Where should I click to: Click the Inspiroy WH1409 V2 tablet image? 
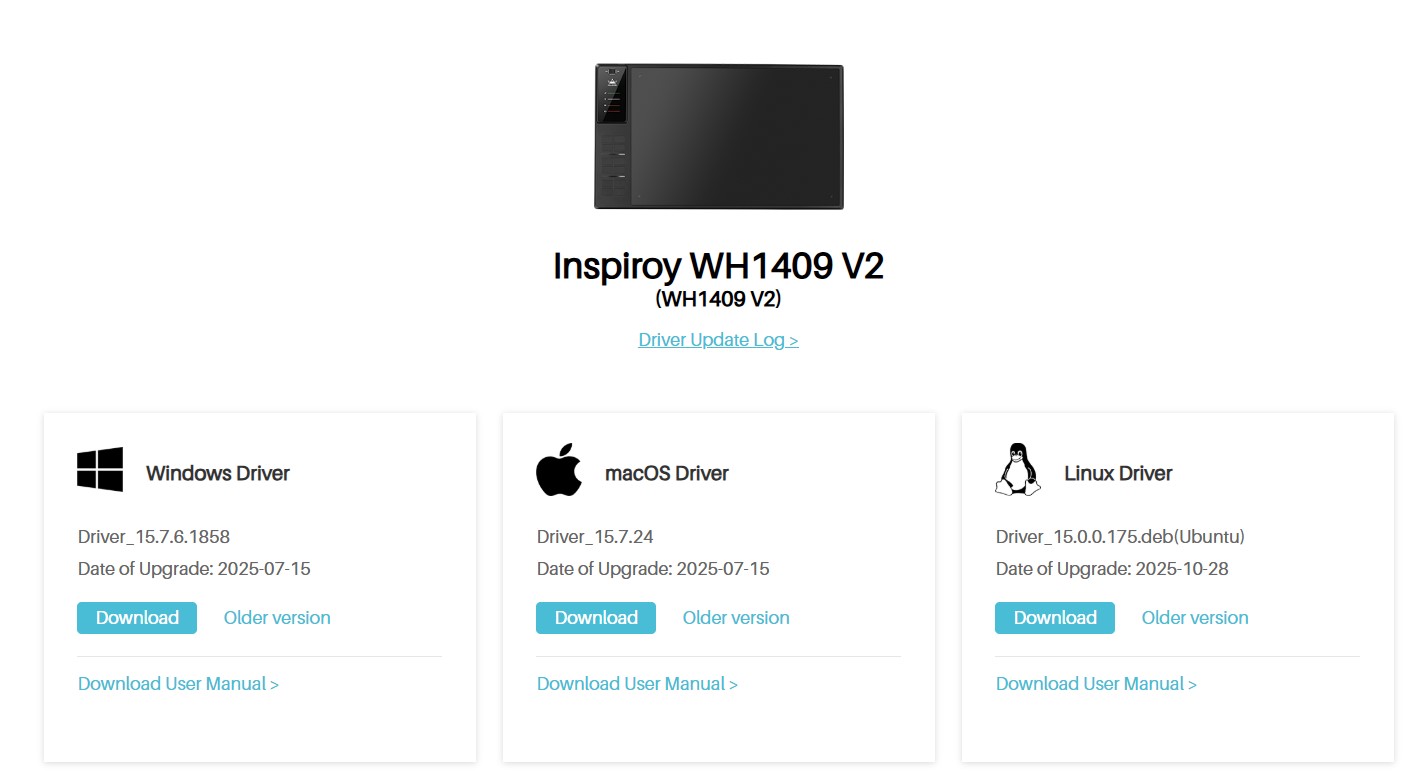tap(719, 137)
